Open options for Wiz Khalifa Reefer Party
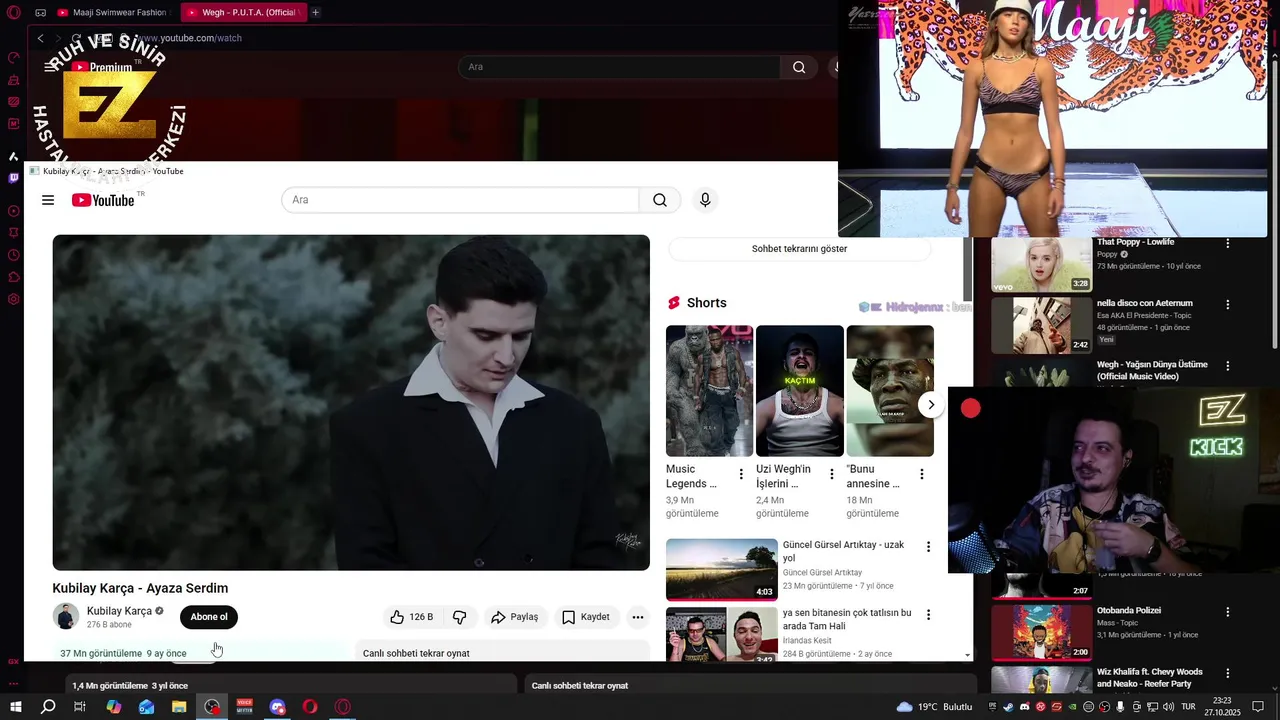1280x720 pixels. point(1228,673)
